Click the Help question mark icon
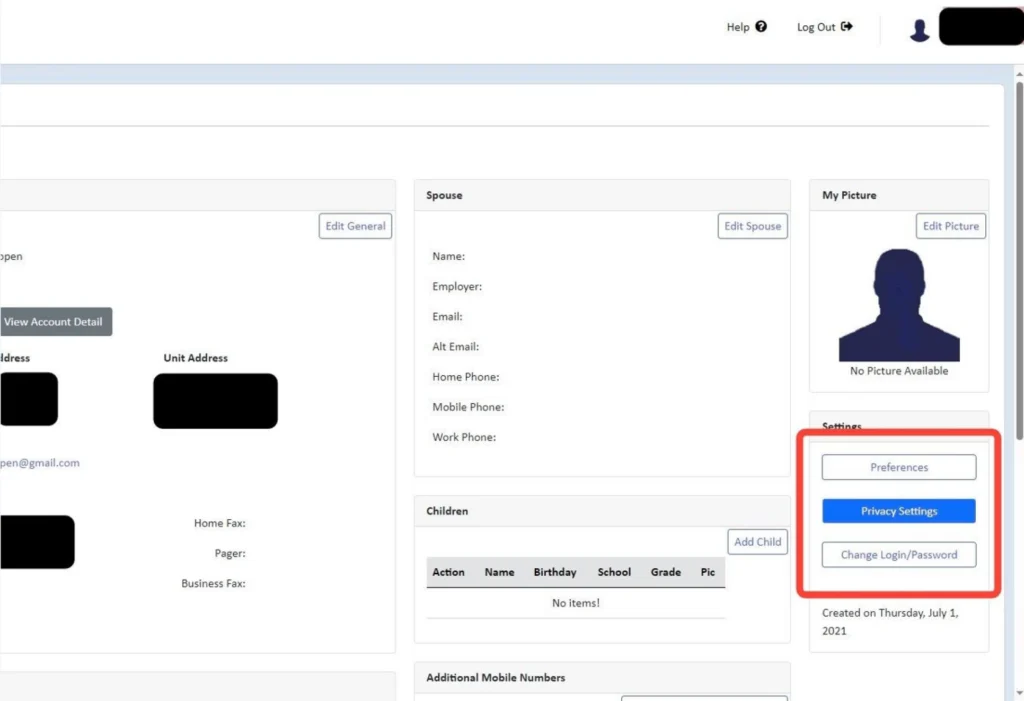The image size is (1024, 701). click(x=761, y=27)
